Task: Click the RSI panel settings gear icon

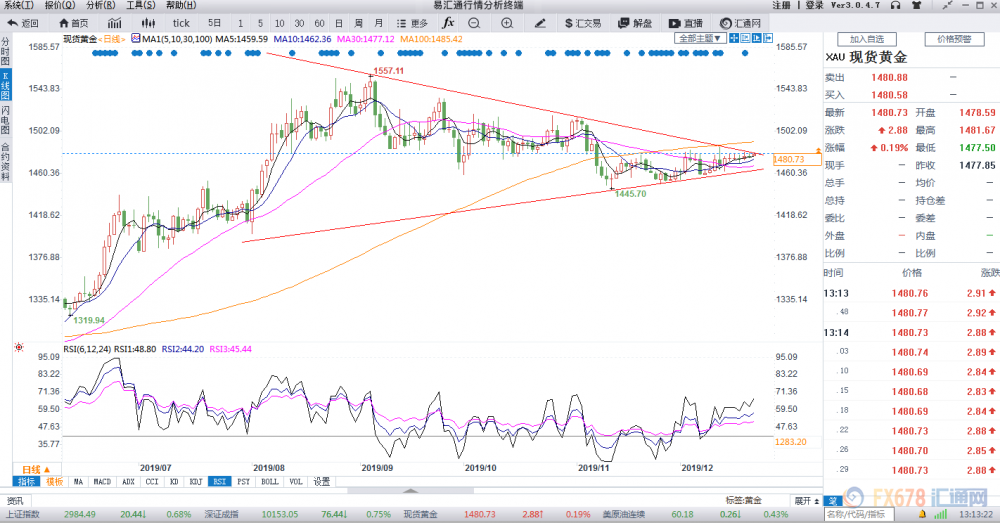Action: 19,348
